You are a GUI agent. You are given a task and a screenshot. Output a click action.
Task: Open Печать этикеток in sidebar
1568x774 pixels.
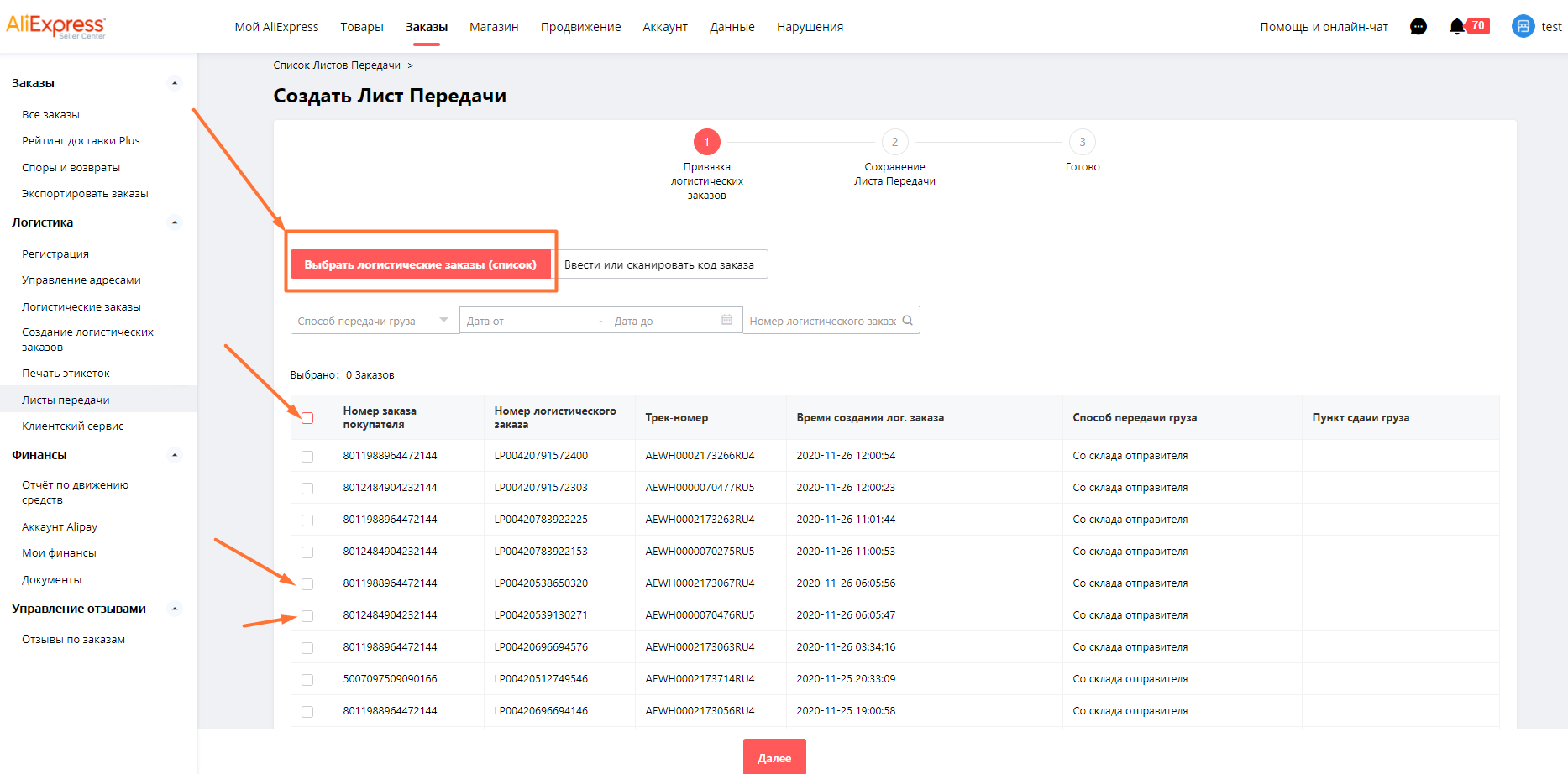tap(66, 374)
